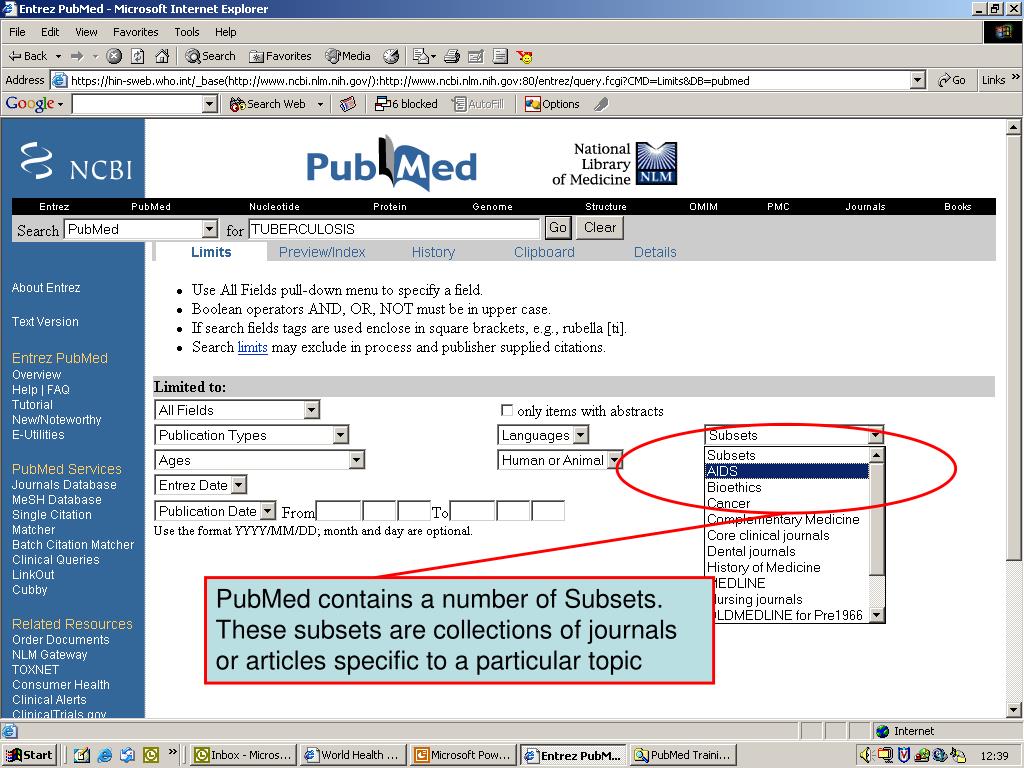Viewport: 1024px width, 768px height.
Task: Open the Help menu
Action: coord(225,32)
